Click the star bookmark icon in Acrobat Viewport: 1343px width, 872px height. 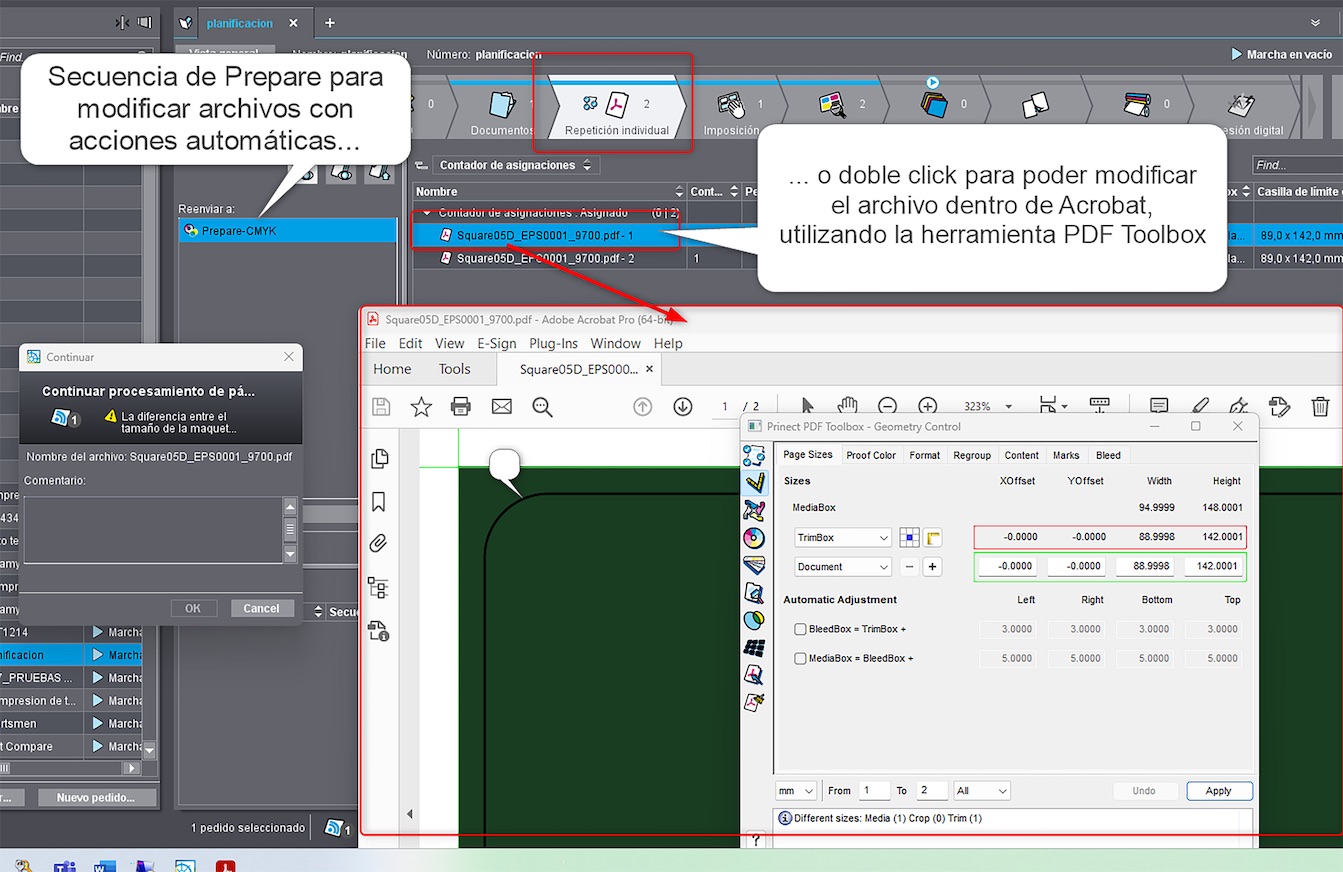coord(421,406)
